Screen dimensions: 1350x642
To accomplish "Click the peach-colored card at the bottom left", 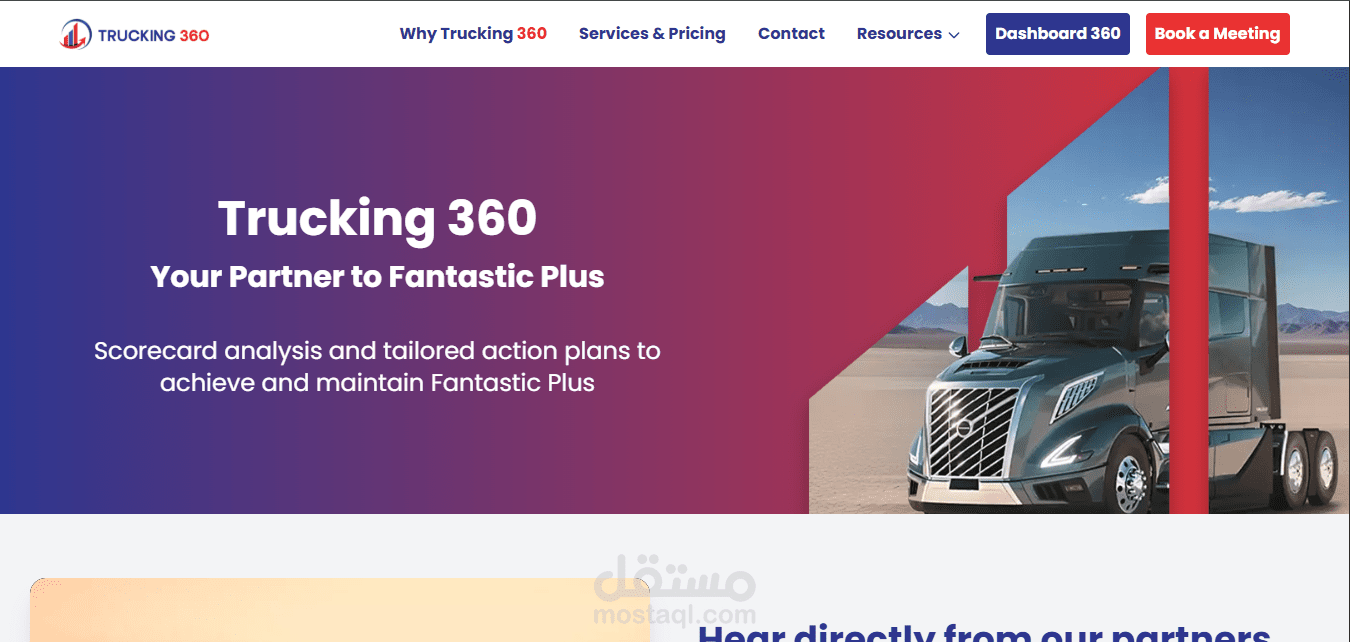I will tap(340, 610).
